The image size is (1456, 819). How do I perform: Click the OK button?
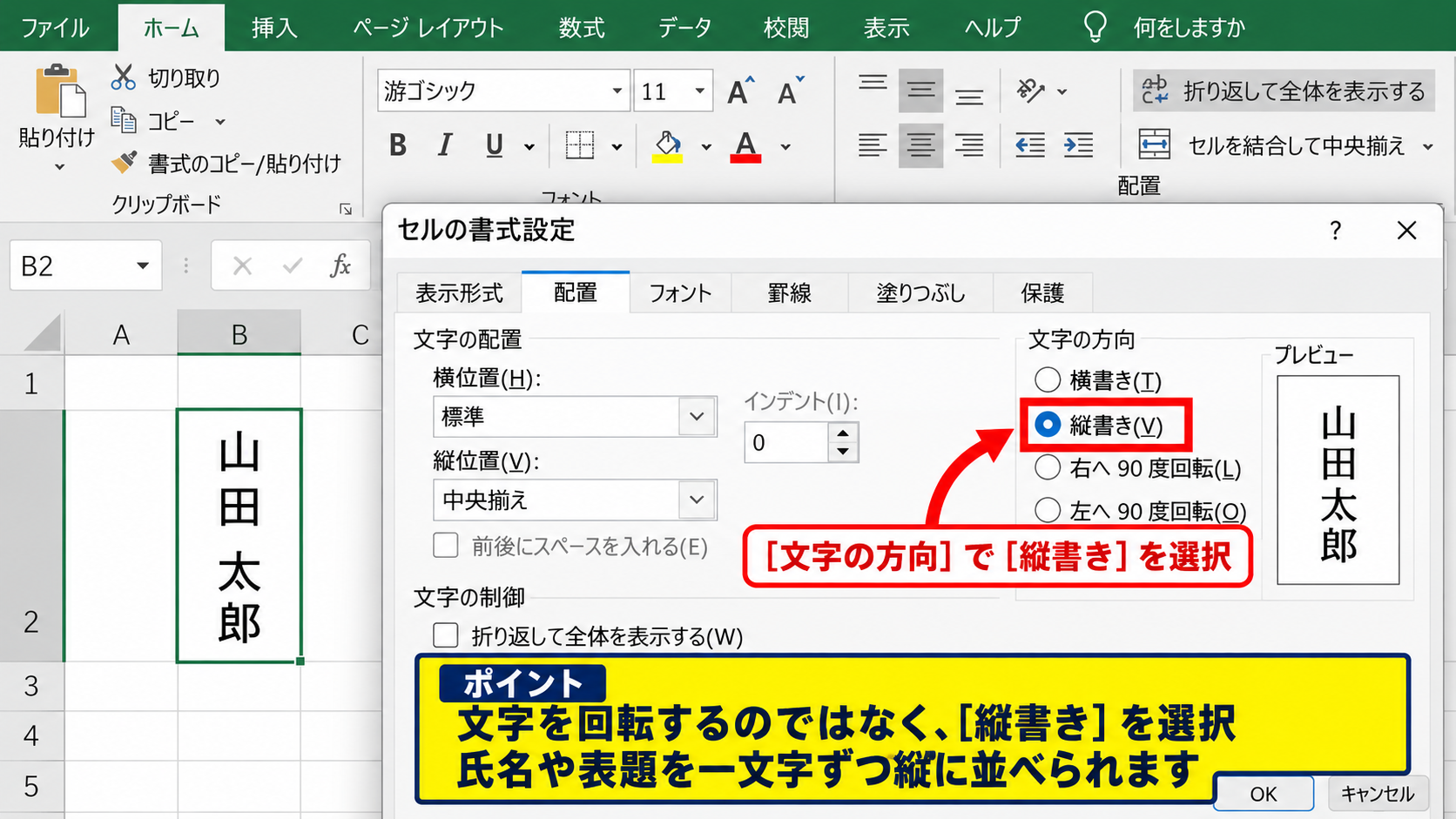(x=1264, y=794)
